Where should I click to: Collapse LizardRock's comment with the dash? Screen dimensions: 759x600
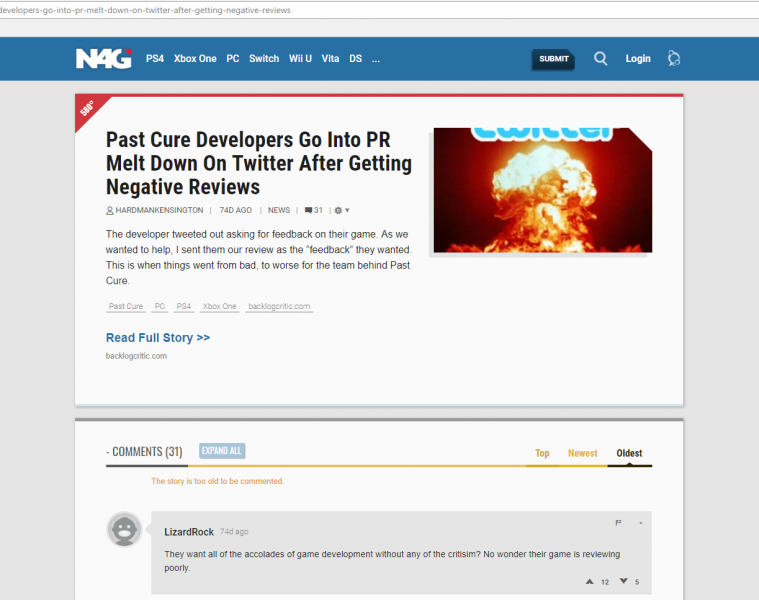(x=641, y=523)
